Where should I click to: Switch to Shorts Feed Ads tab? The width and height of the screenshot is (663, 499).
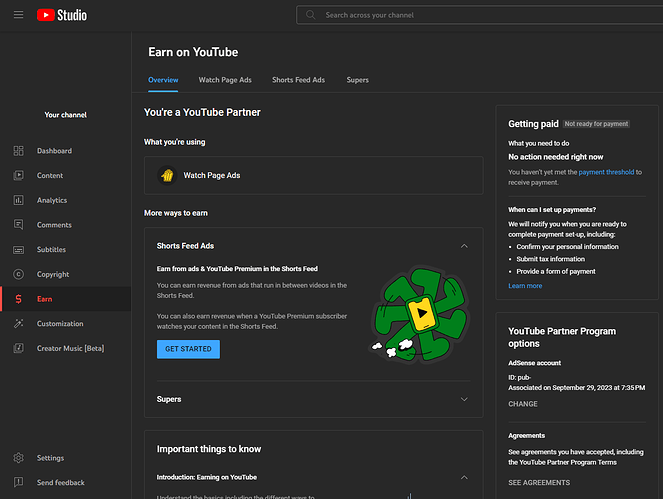(299, 80)
